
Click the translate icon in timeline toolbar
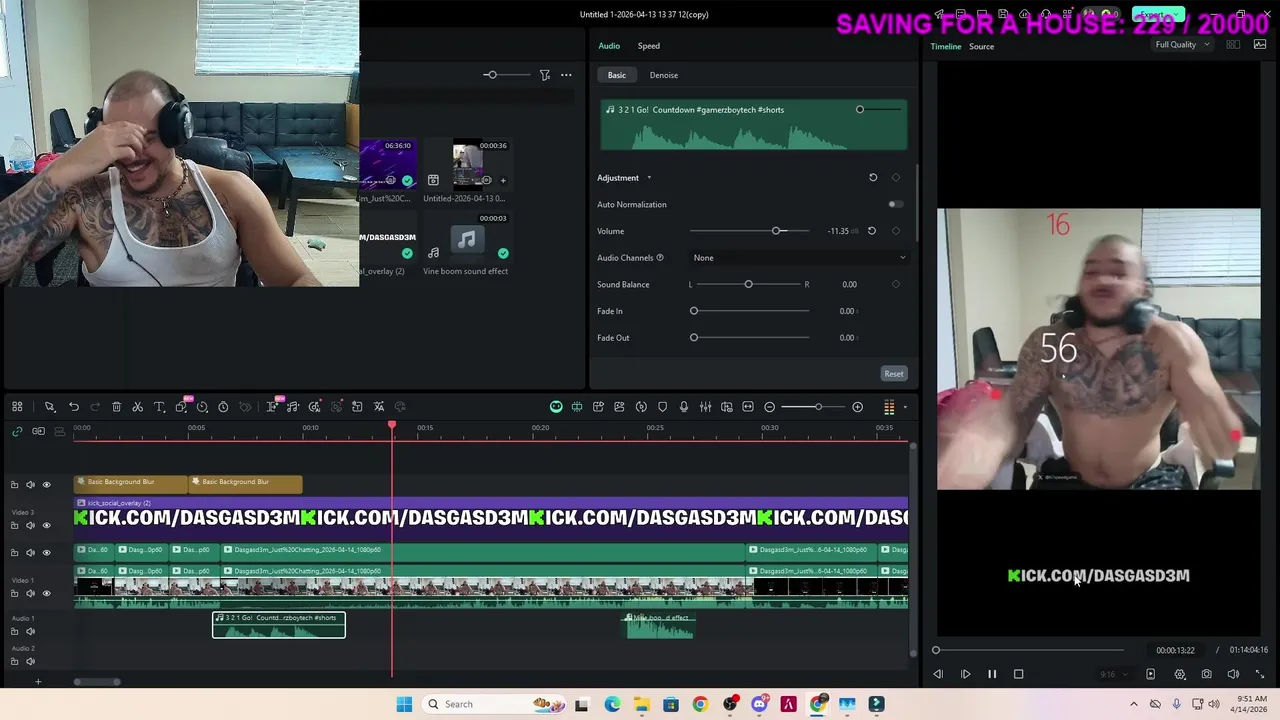(379, 407)
